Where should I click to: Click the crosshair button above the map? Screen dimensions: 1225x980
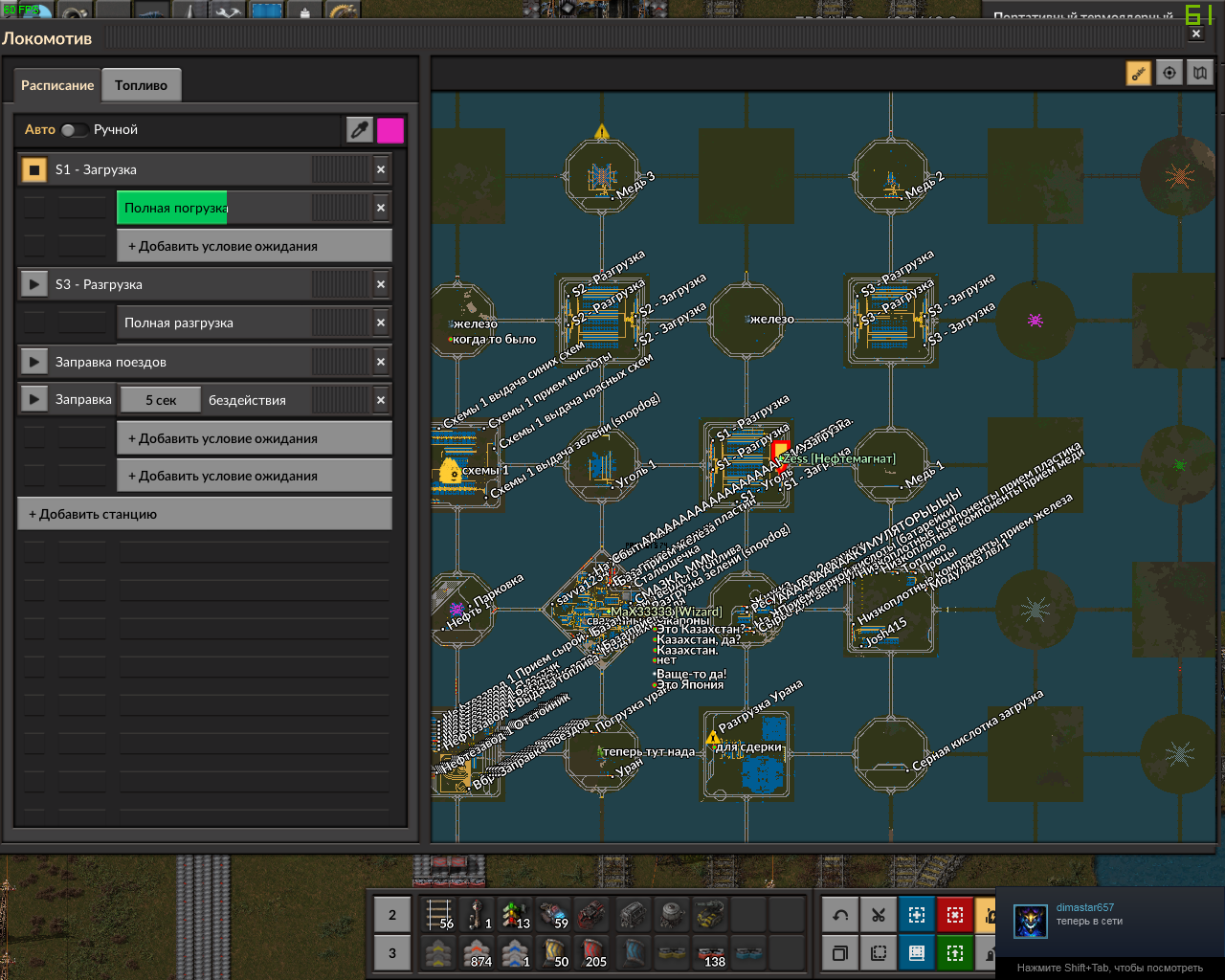[x=1169, y=73]
